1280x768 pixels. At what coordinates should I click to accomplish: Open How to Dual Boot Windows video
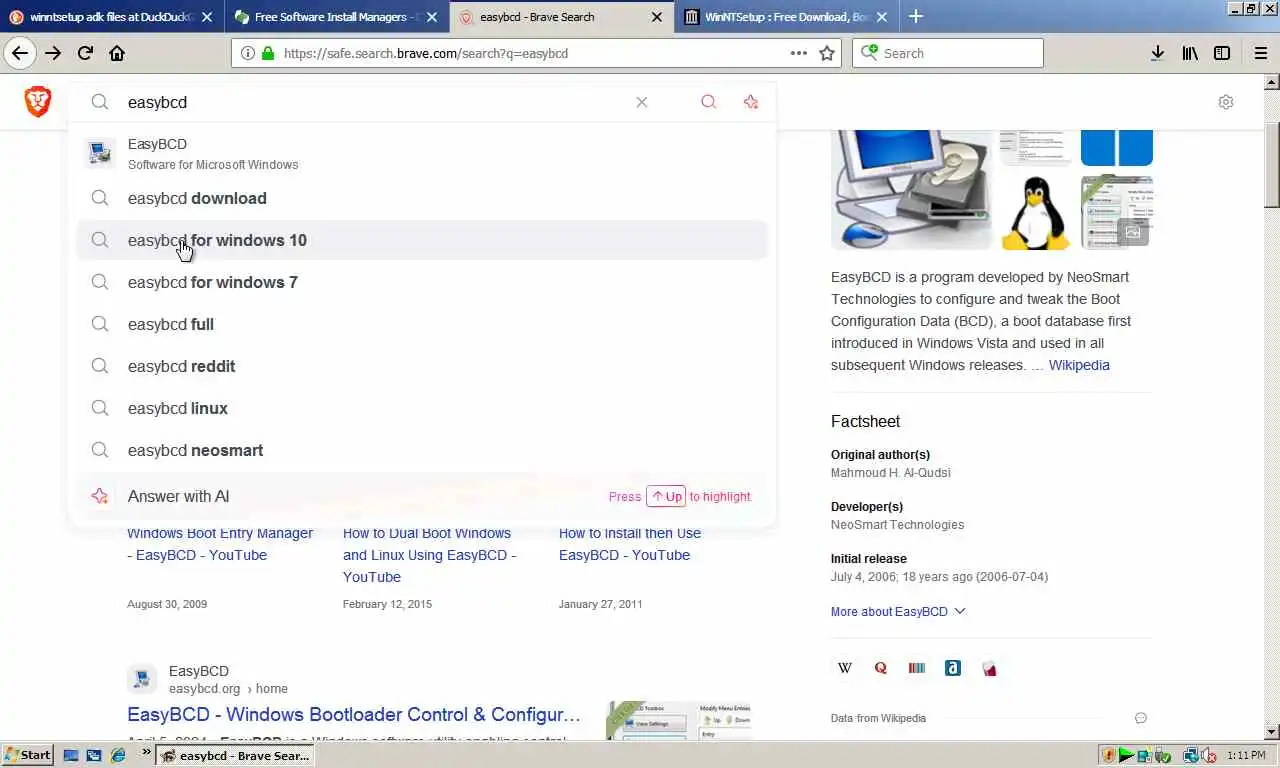pos(430,555)
